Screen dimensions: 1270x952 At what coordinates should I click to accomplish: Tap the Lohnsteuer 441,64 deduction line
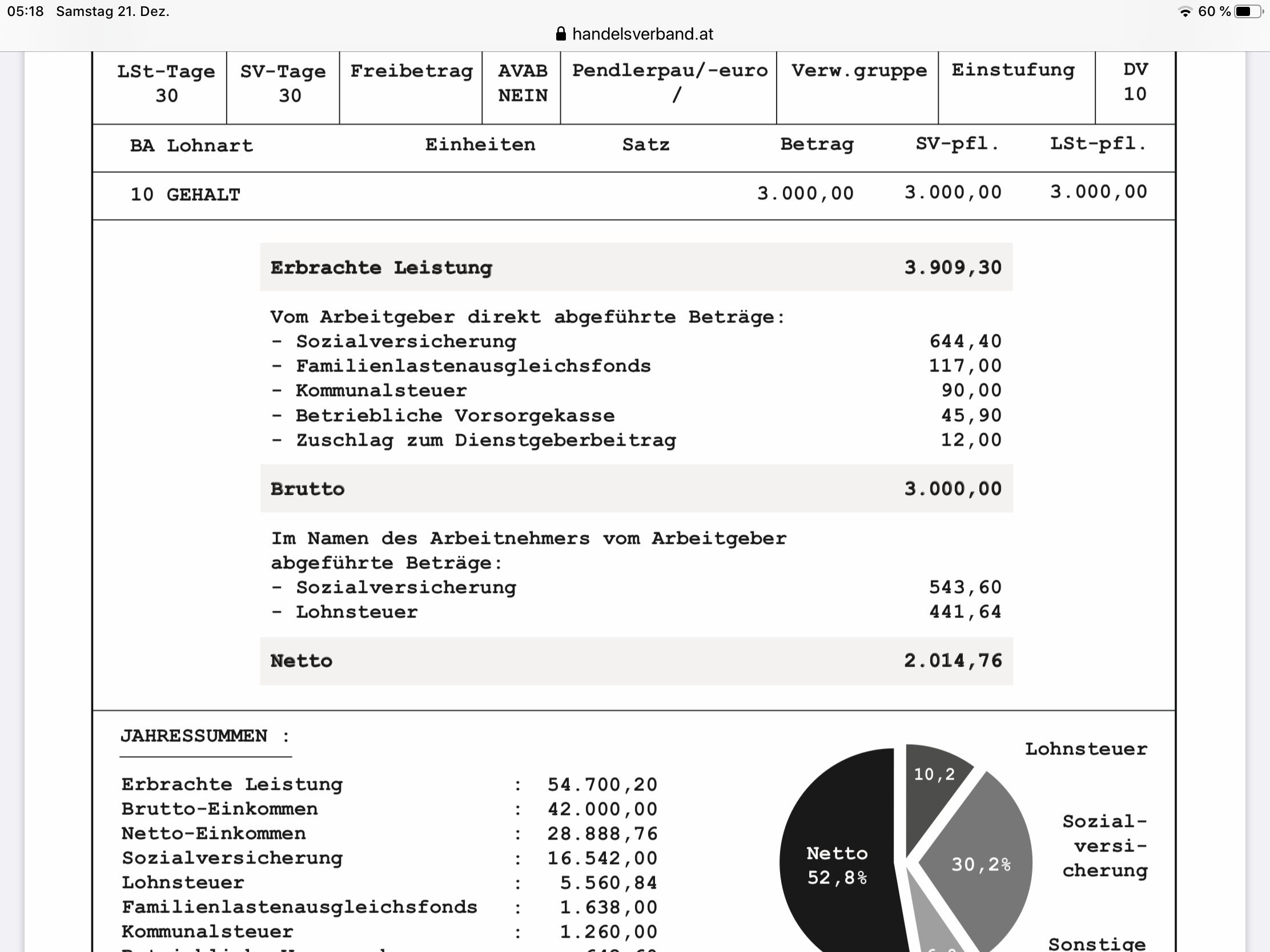(x=636, y=612)
